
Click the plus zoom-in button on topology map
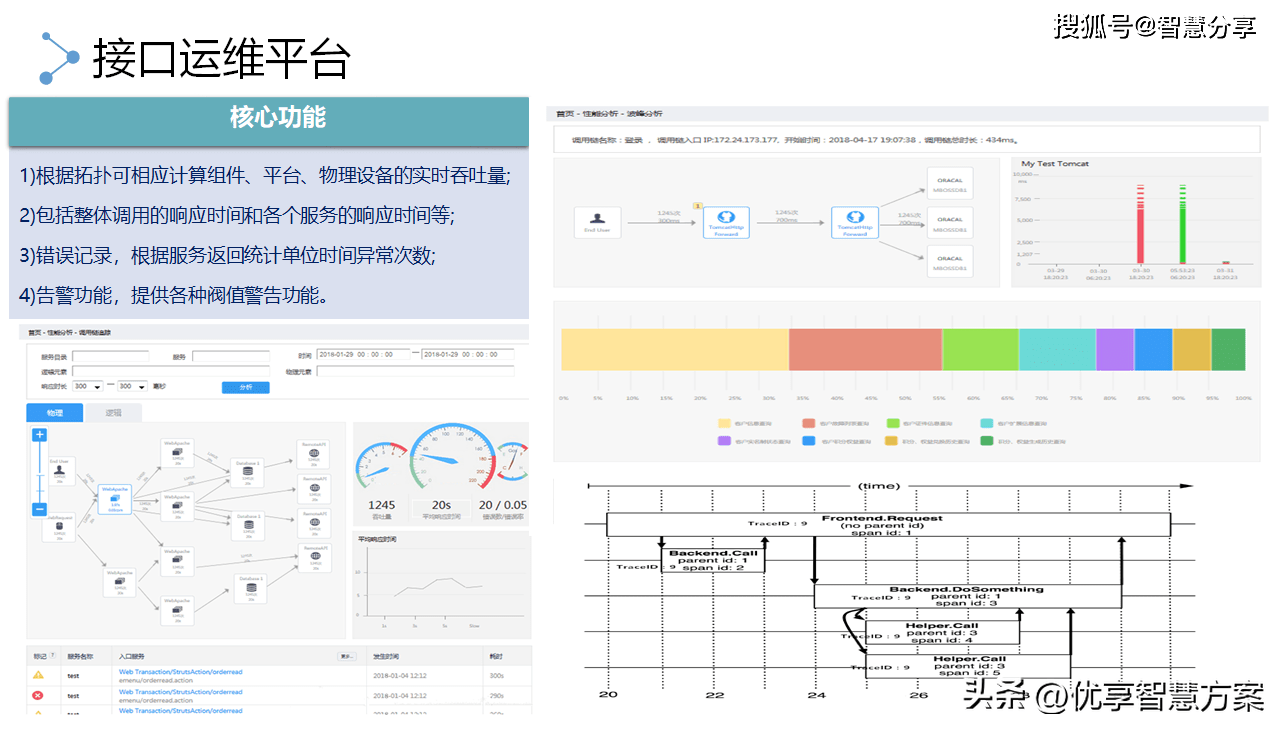(x=40, y=435)
